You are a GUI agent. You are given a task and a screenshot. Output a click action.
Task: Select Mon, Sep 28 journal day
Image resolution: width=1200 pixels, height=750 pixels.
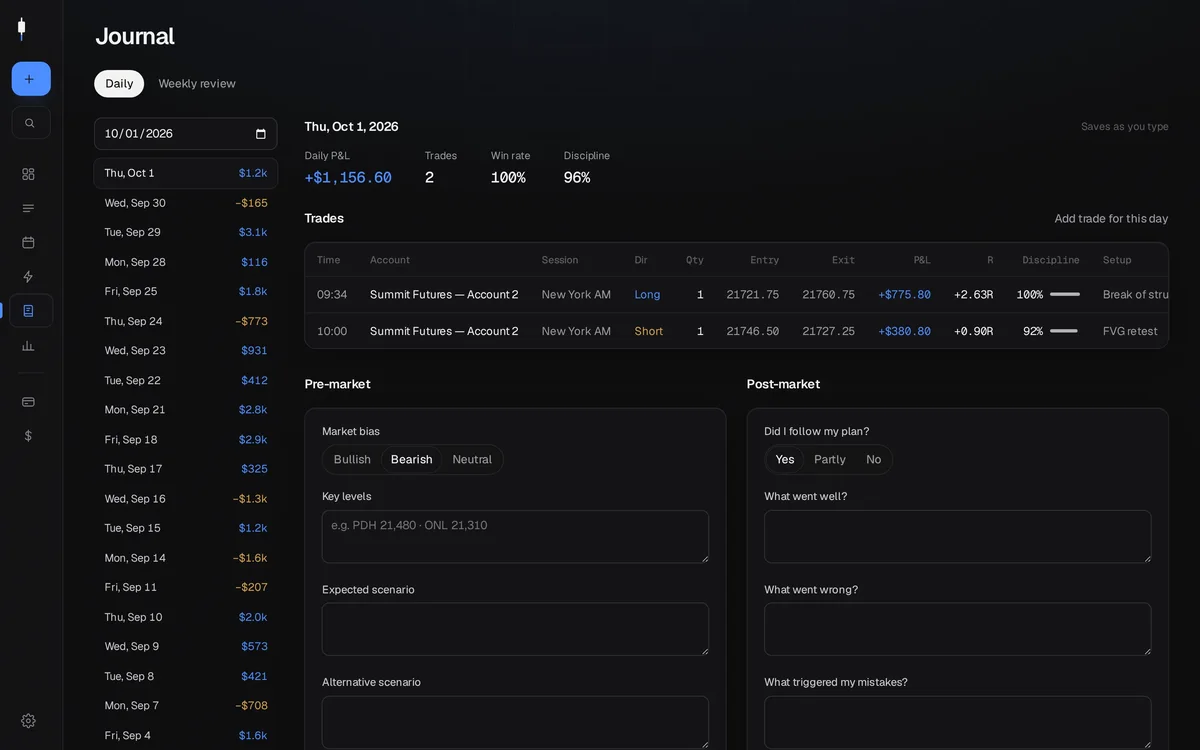tap(186, 262)
